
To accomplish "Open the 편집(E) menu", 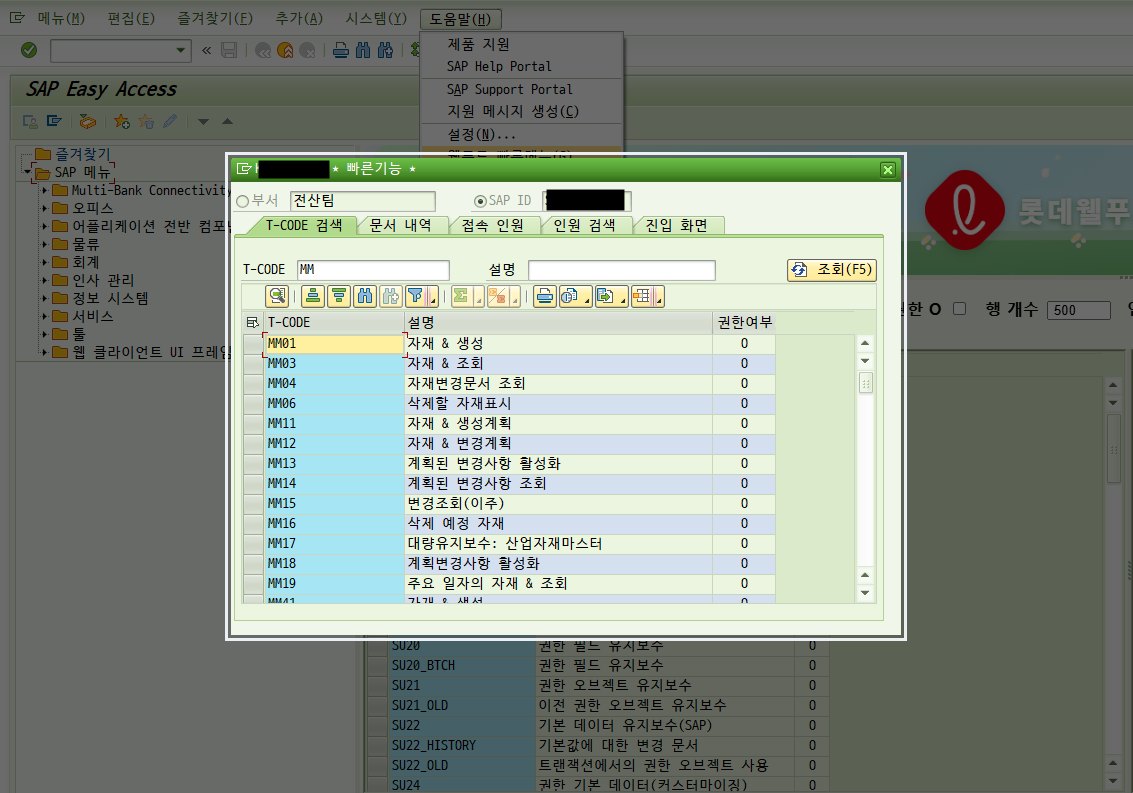I will click(131, 19).
